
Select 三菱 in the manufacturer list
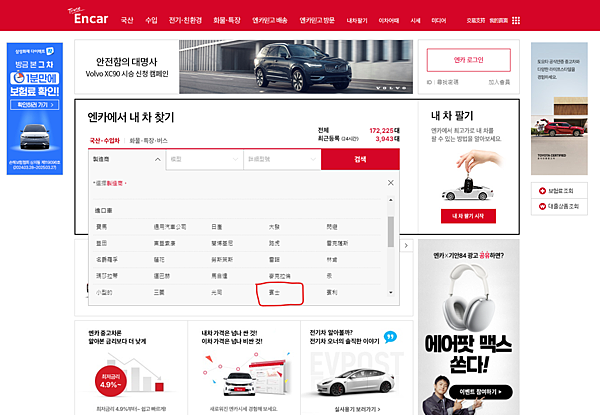click(159, 293)
